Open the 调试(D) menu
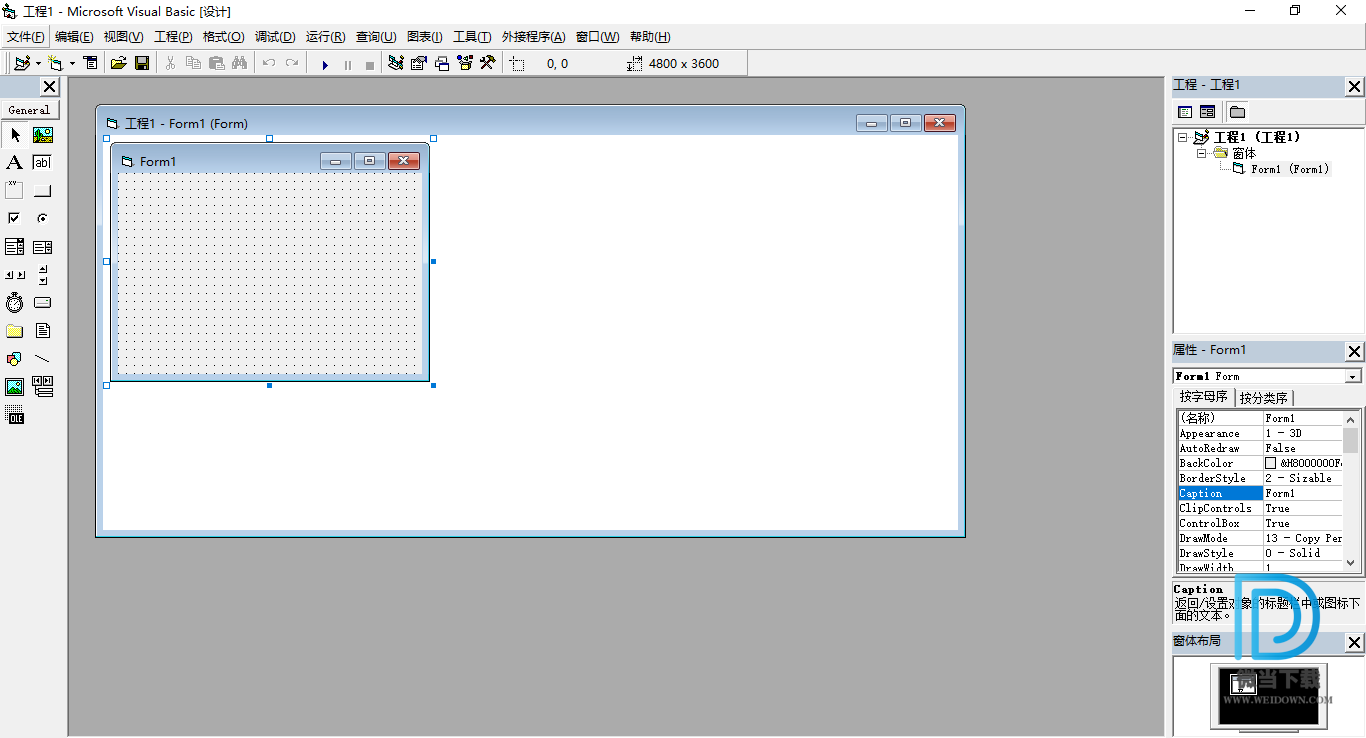1366x738 pixels. (275, 37)
